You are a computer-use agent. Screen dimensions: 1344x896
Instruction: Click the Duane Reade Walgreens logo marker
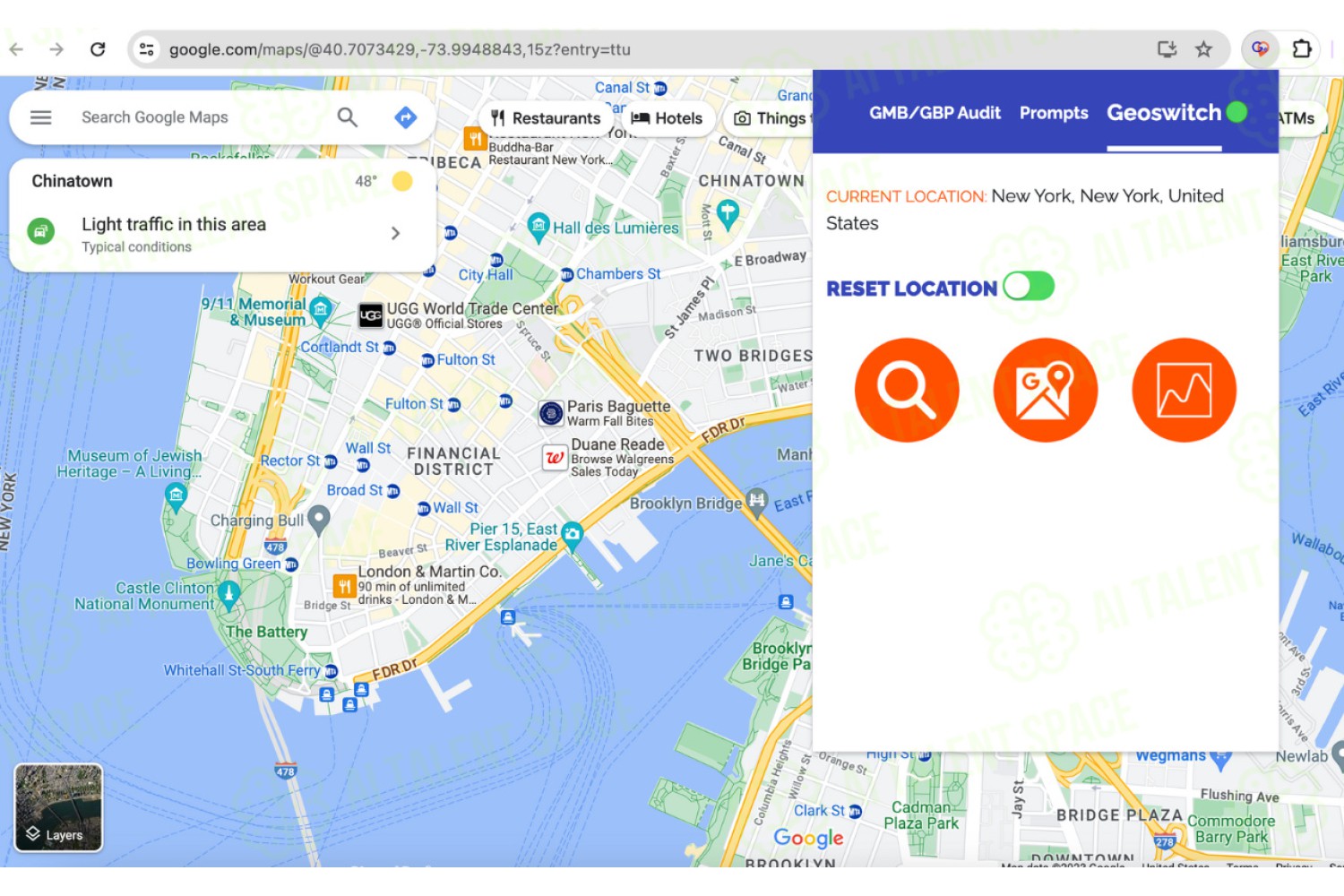click(556, 458)
